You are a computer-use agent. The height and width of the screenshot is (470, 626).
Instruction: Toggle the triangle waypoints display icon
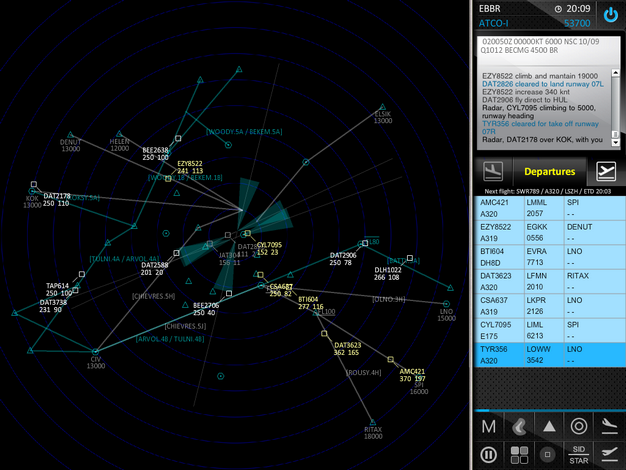(x=548, y=426)
